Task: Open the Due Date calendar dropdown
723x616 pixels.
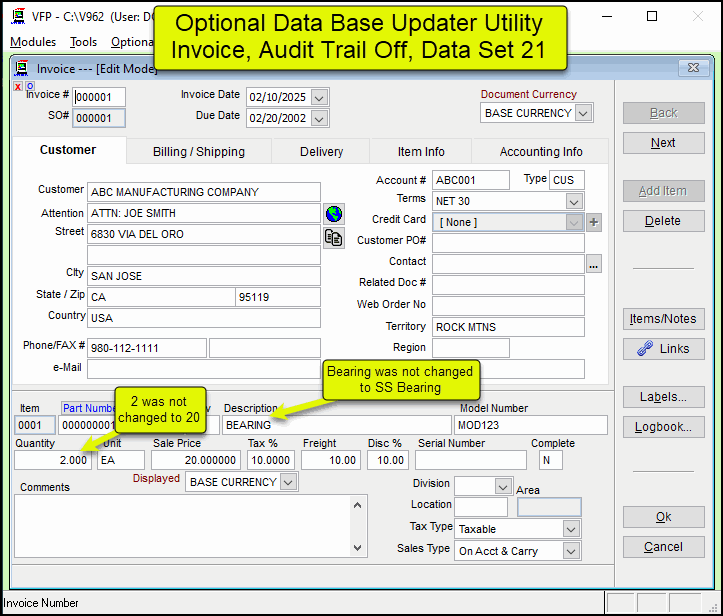Action: (x=319, y=118)
